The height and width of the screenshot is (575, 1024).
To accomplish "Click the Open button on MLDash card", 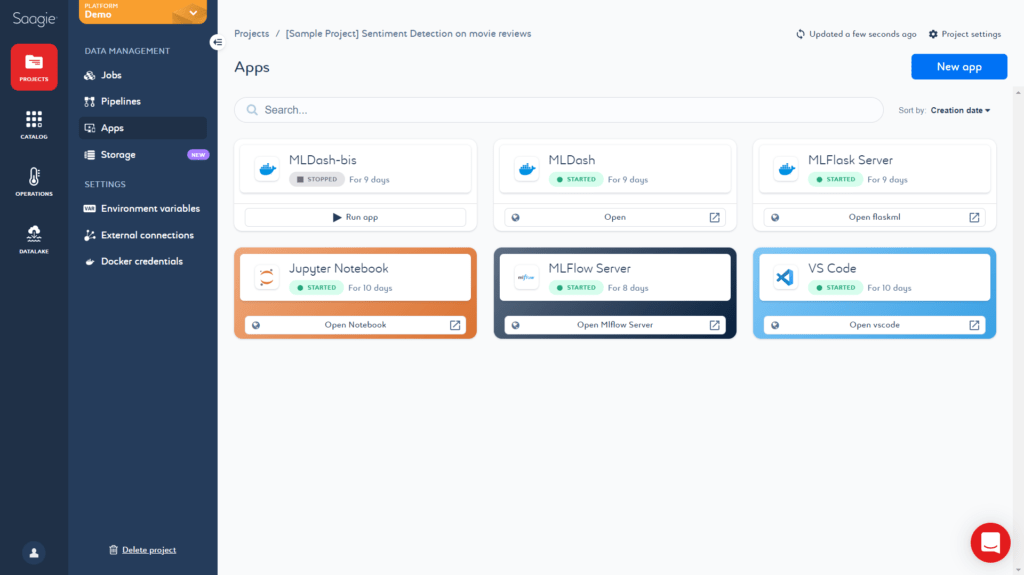I will pyautogui.click(x=615, y=217).
